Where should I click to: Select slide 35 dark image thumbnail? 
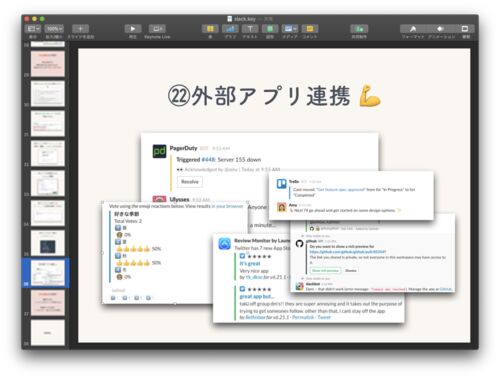[x=48, y=243]
